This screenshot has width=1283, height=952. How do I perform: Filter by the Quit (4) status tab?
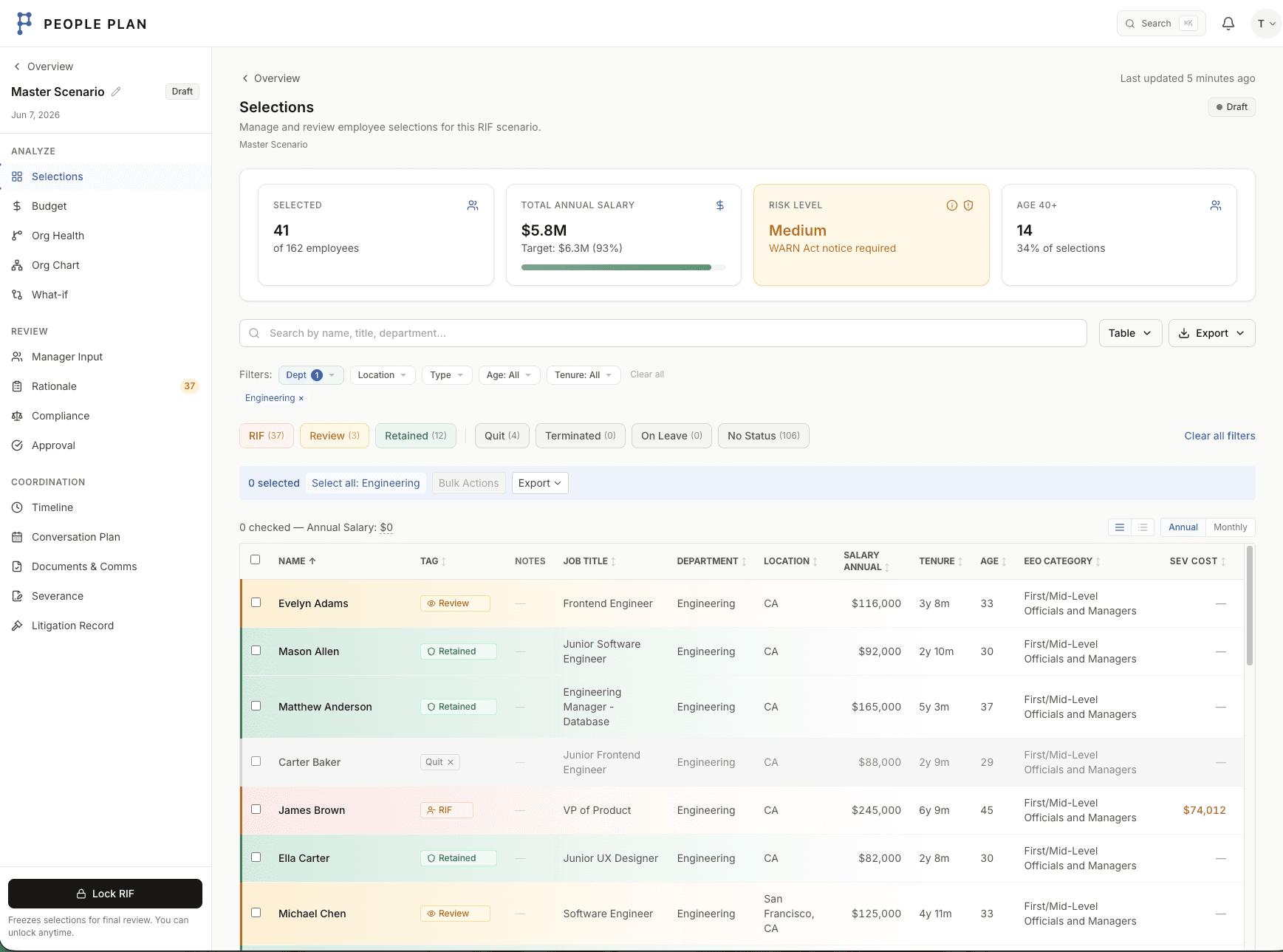coord(502,436)
